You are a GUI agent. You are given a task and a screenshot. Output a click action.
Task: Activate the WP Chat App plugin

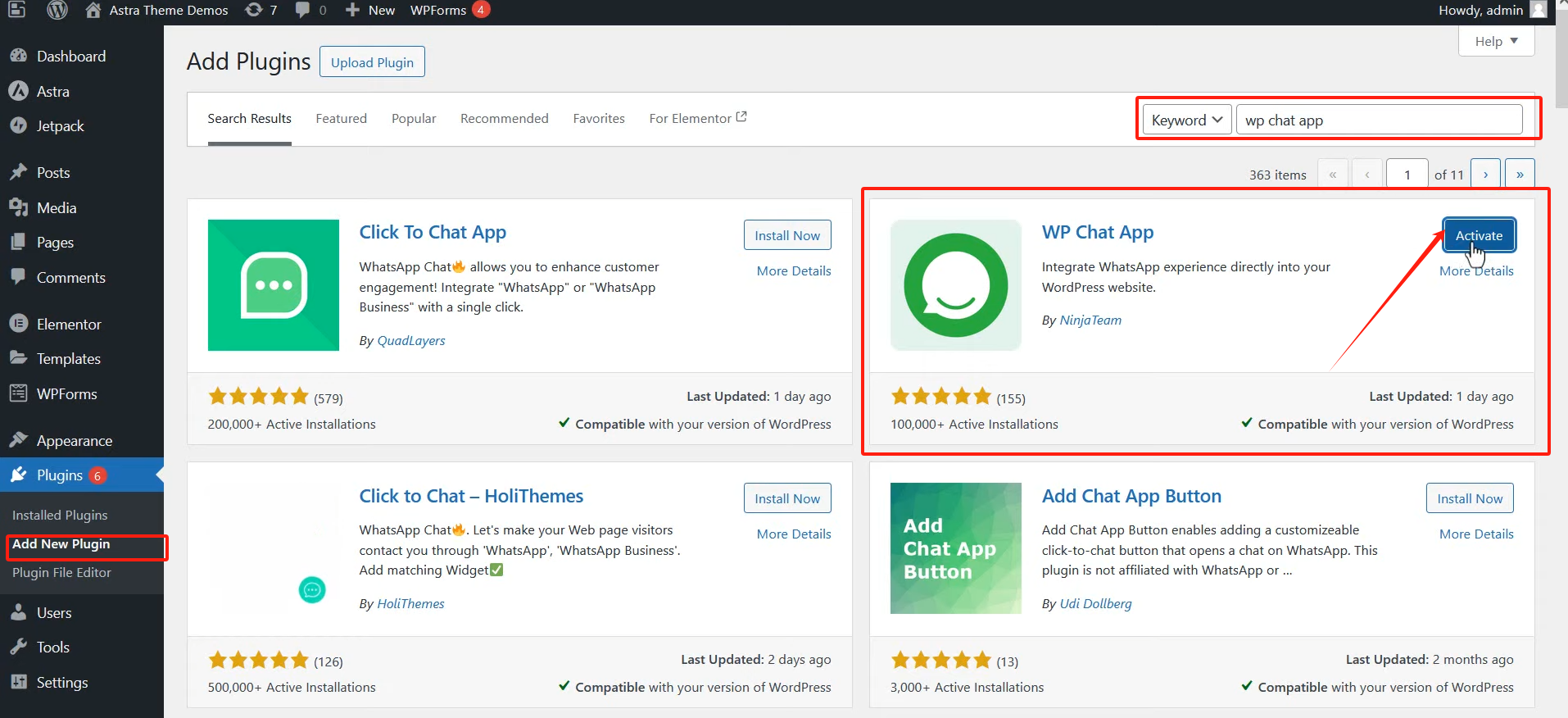[1479, 235]
